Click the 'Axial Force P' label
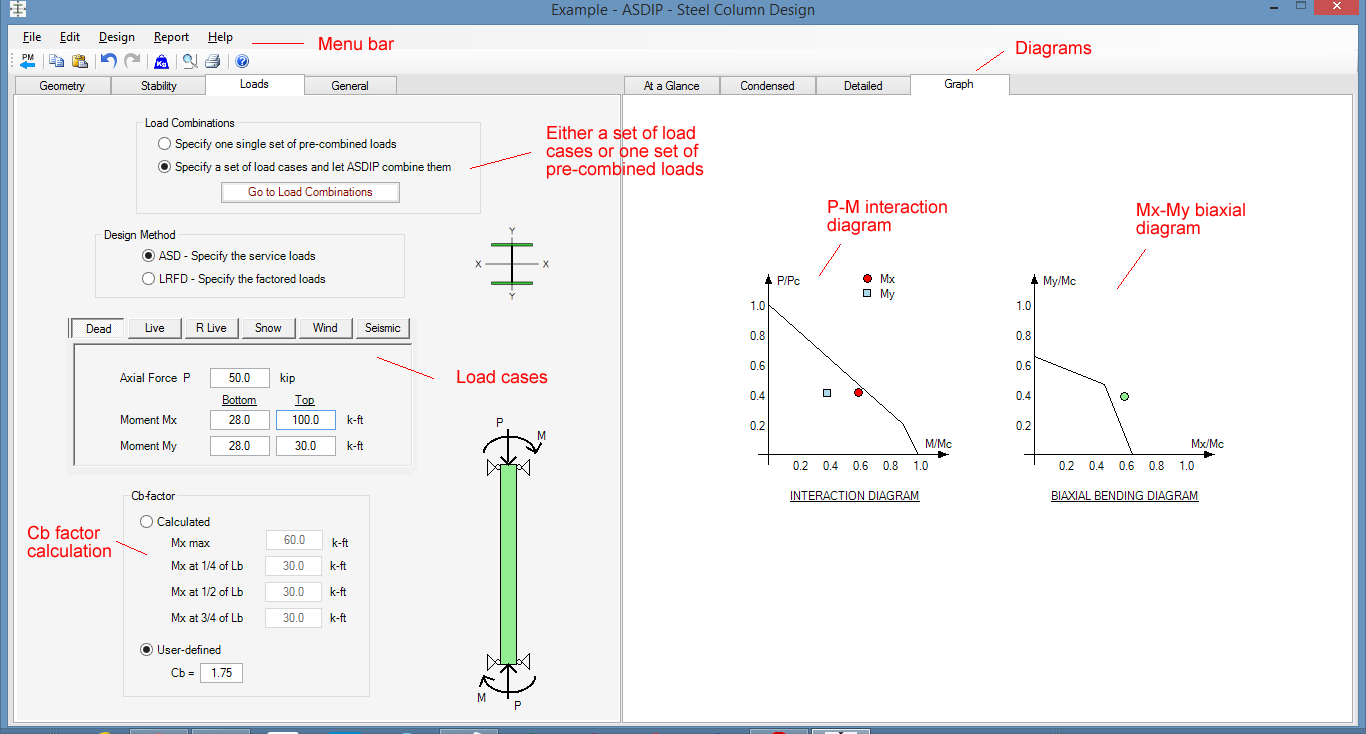The height and width of the screenshot is (734, 1366). pos(155,378)
